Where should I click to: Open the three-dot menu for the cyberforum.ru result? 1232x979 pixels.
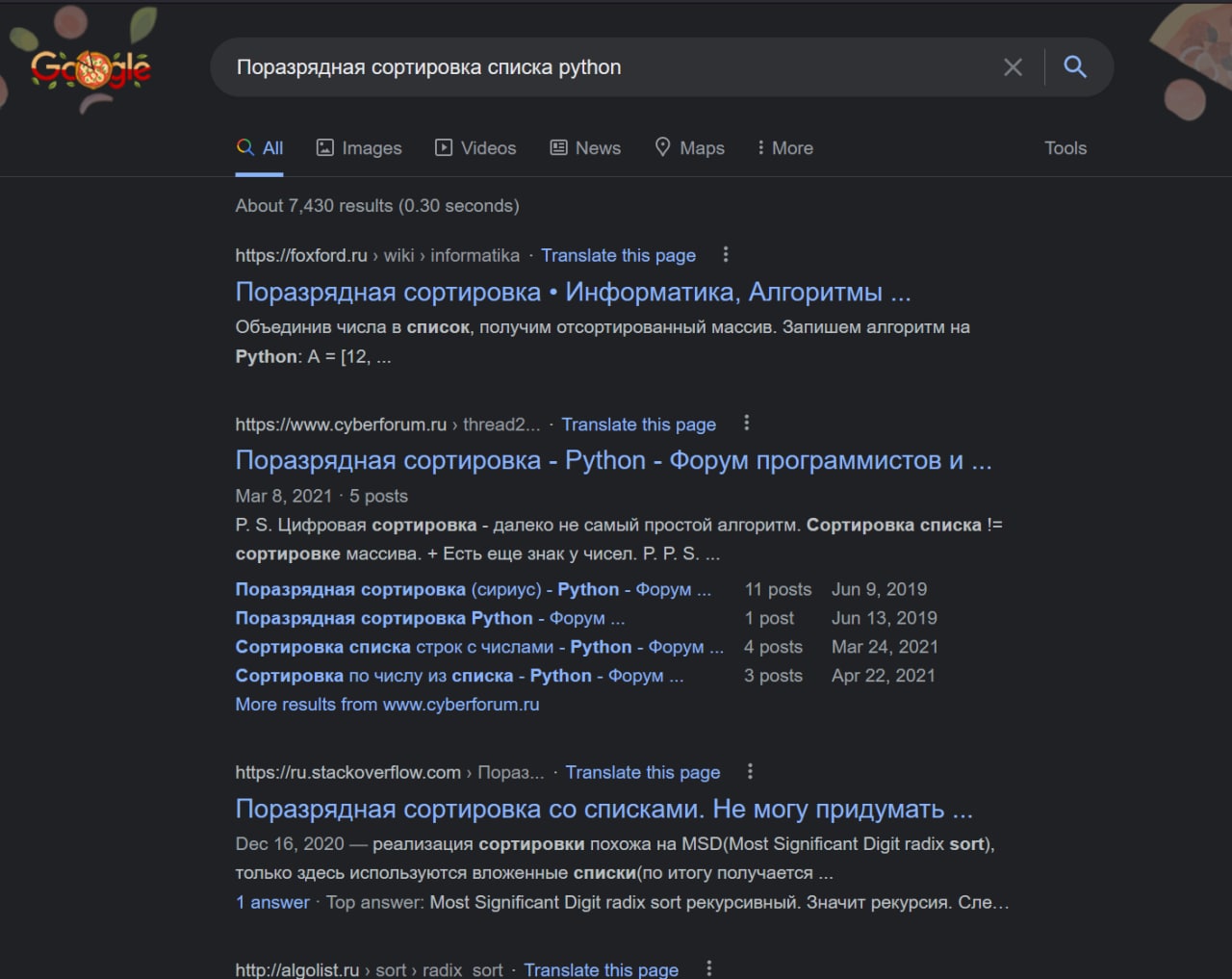[746, 424]
